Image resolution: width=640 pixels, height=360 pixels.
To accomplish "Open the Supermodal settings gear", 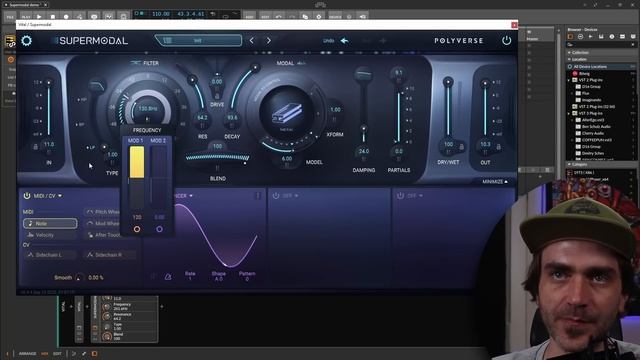I will tap(27, 40).
